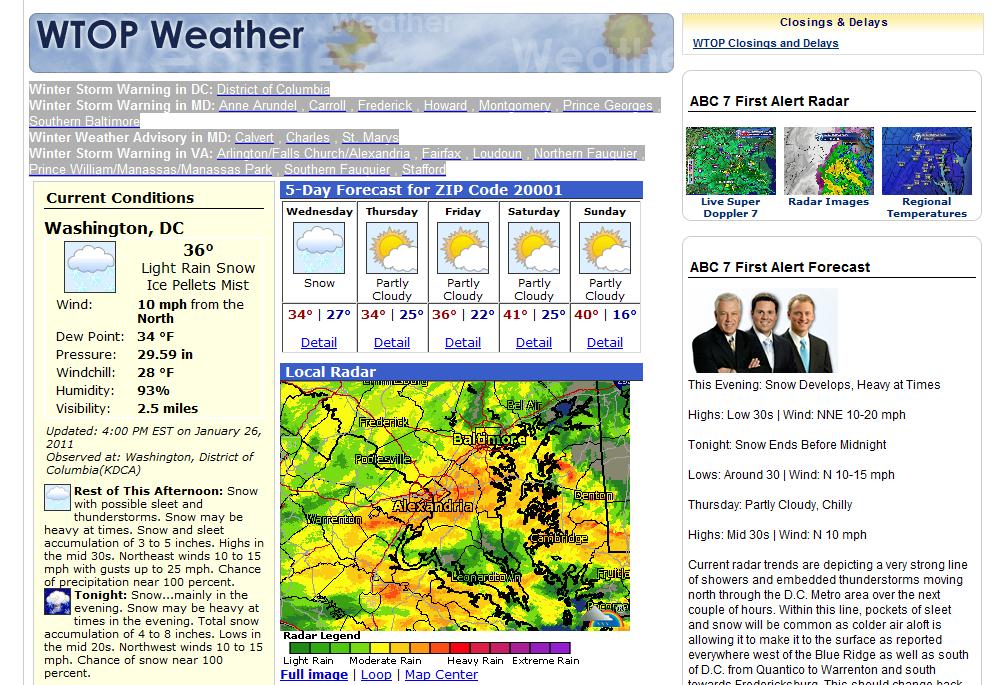
Task: Click the radar legend color scale
Action: [x=428, y=648]
